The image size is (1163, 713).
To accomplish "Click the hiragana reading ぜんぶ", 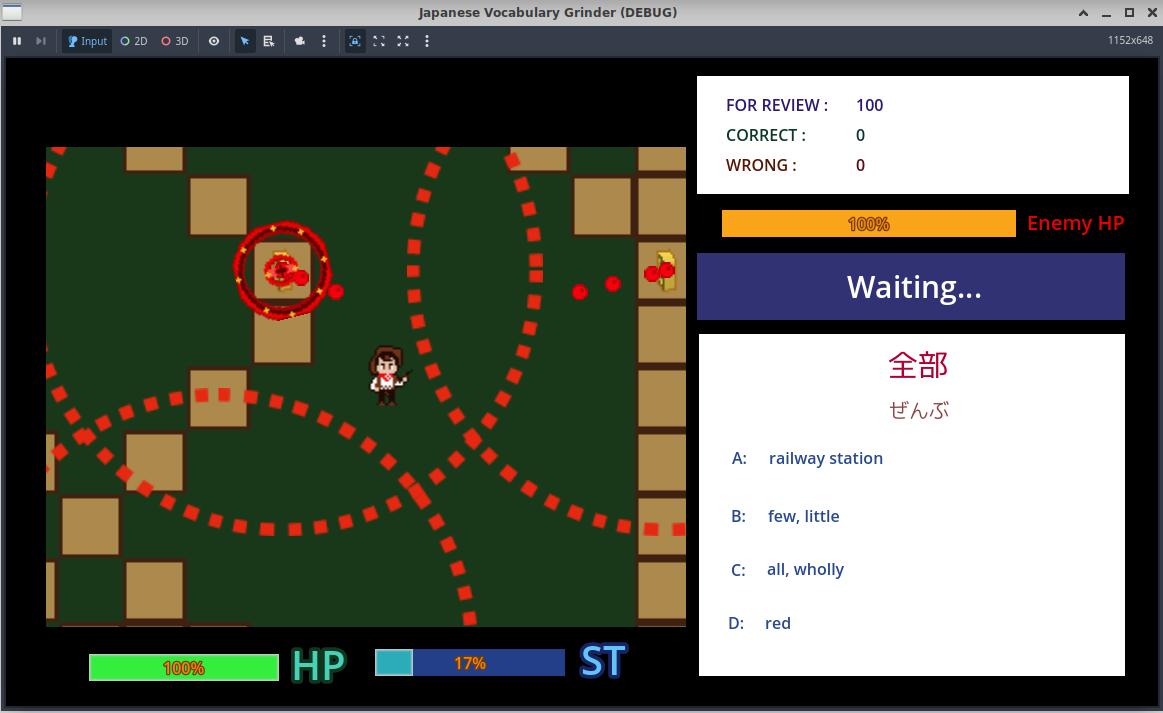I will coord(919,410).
